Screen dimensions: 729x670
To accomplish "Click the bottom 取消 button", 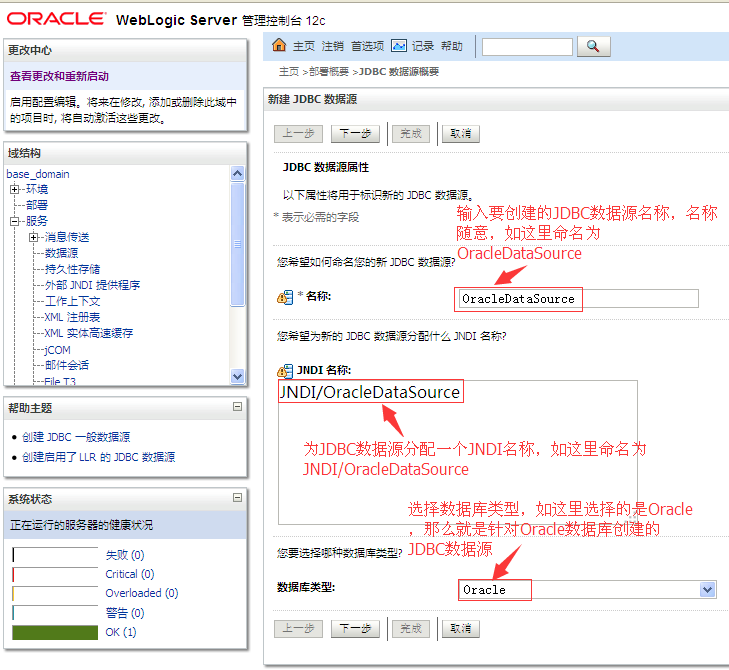I will click(461, 629).
